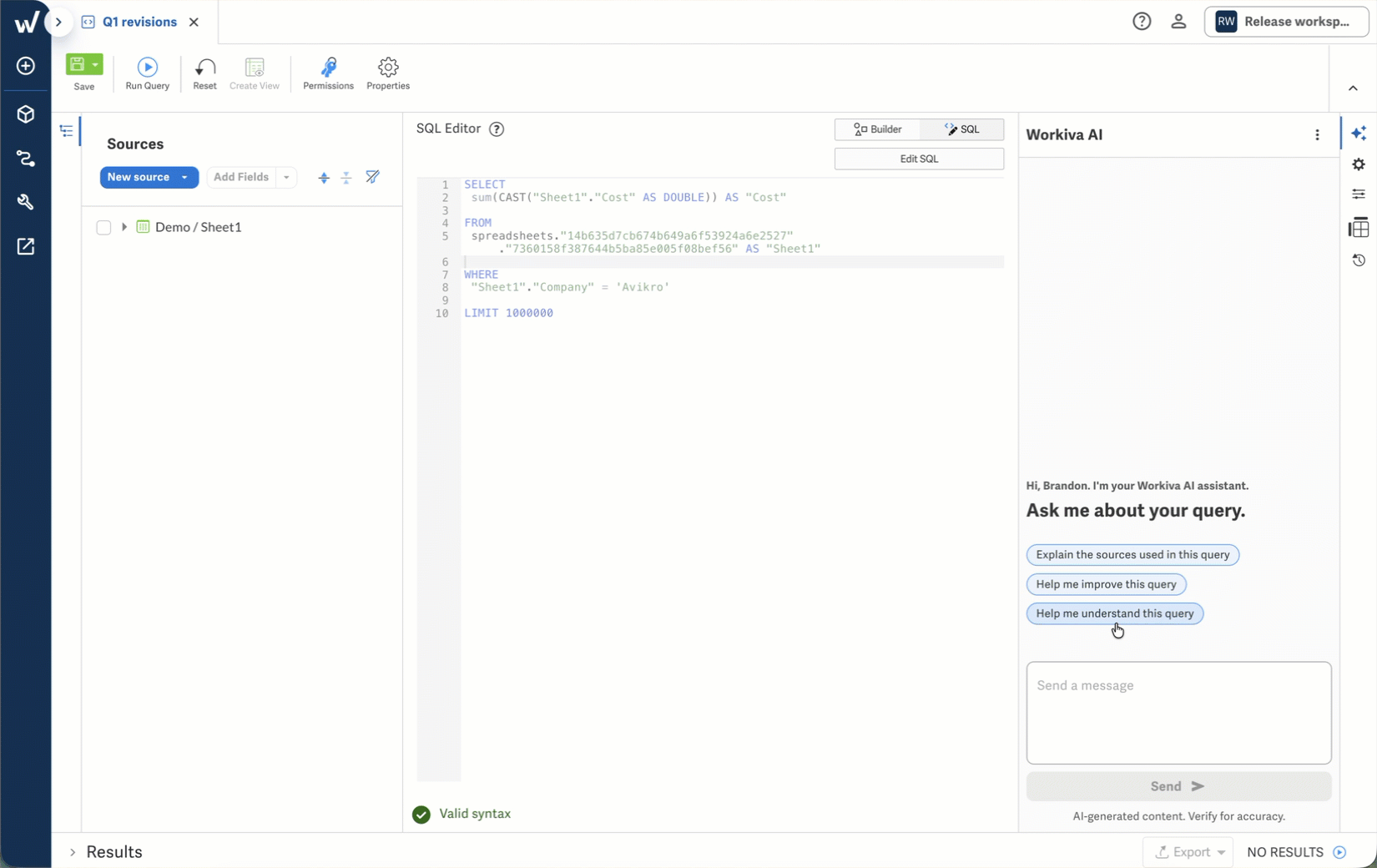Viewport: 1377px width, 868px height.
Task: Choose Help me understand this query
Action: pyautogui.click(x=1115, y=613)
